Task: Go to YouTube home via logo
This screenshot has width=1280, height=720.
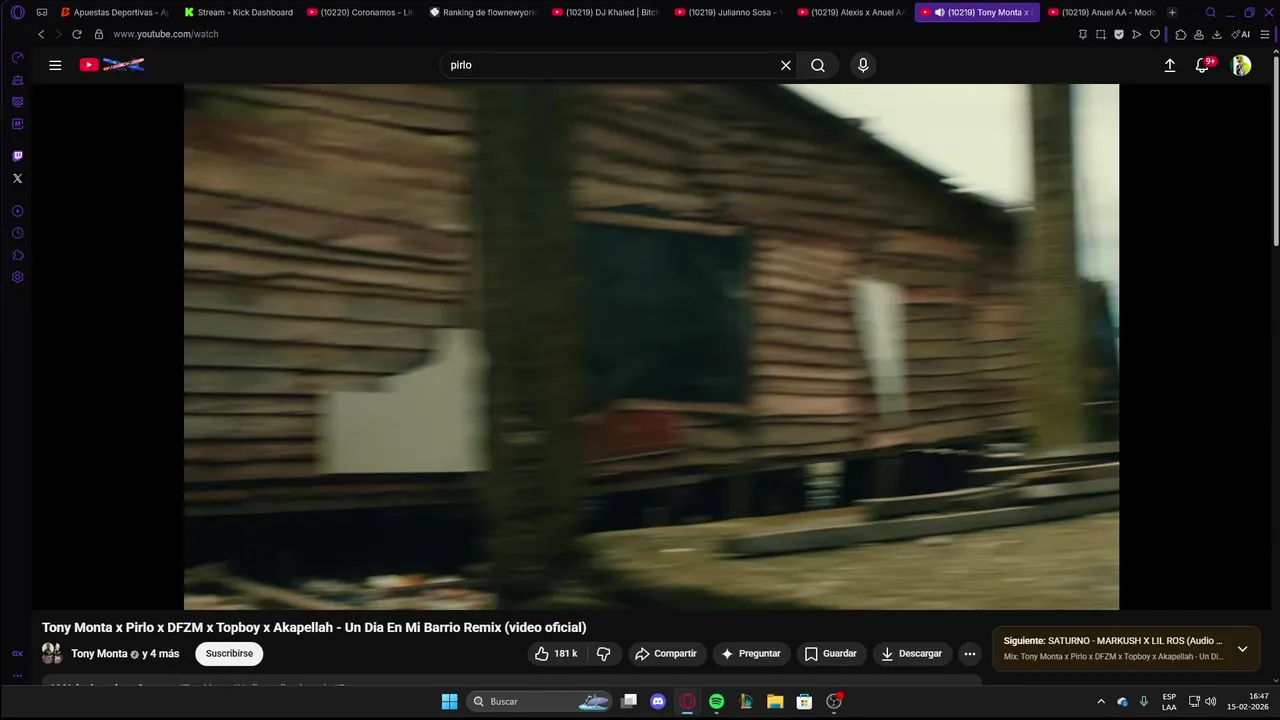Action: pos(112,65)
